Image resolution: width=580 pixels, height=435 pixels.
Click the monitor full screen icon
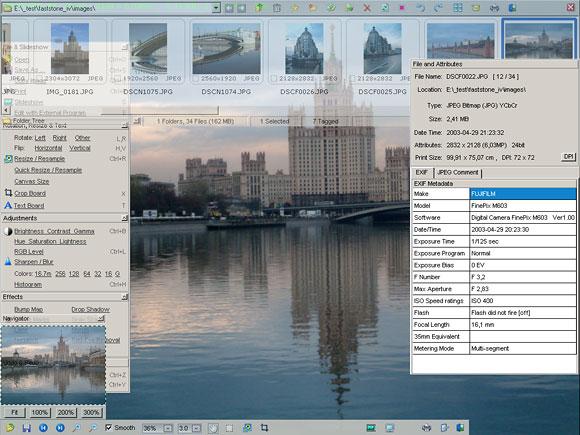click(x=389, y=428)
